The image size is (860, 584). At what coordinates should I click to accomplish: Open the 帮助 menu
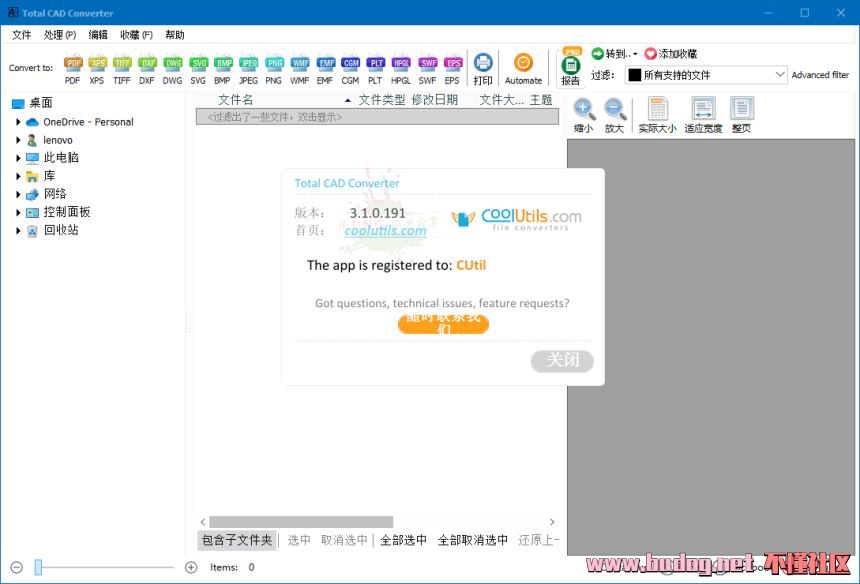[x=174, y=35]
